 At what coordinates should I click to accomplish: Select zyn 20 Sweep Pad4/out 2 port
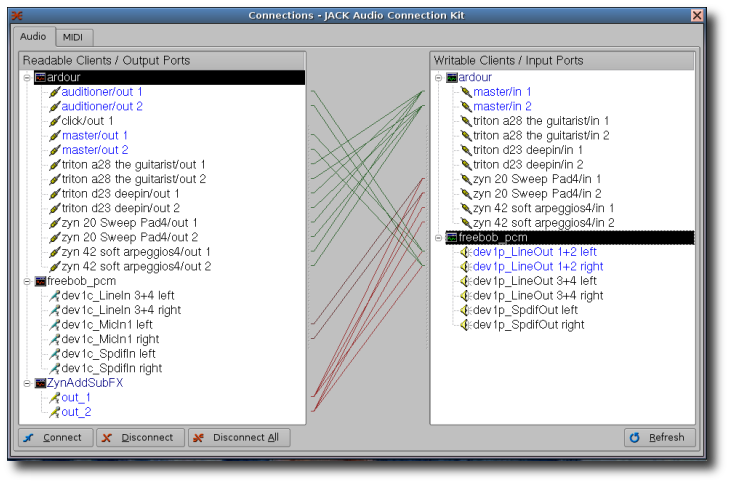[x=129, y=237]
